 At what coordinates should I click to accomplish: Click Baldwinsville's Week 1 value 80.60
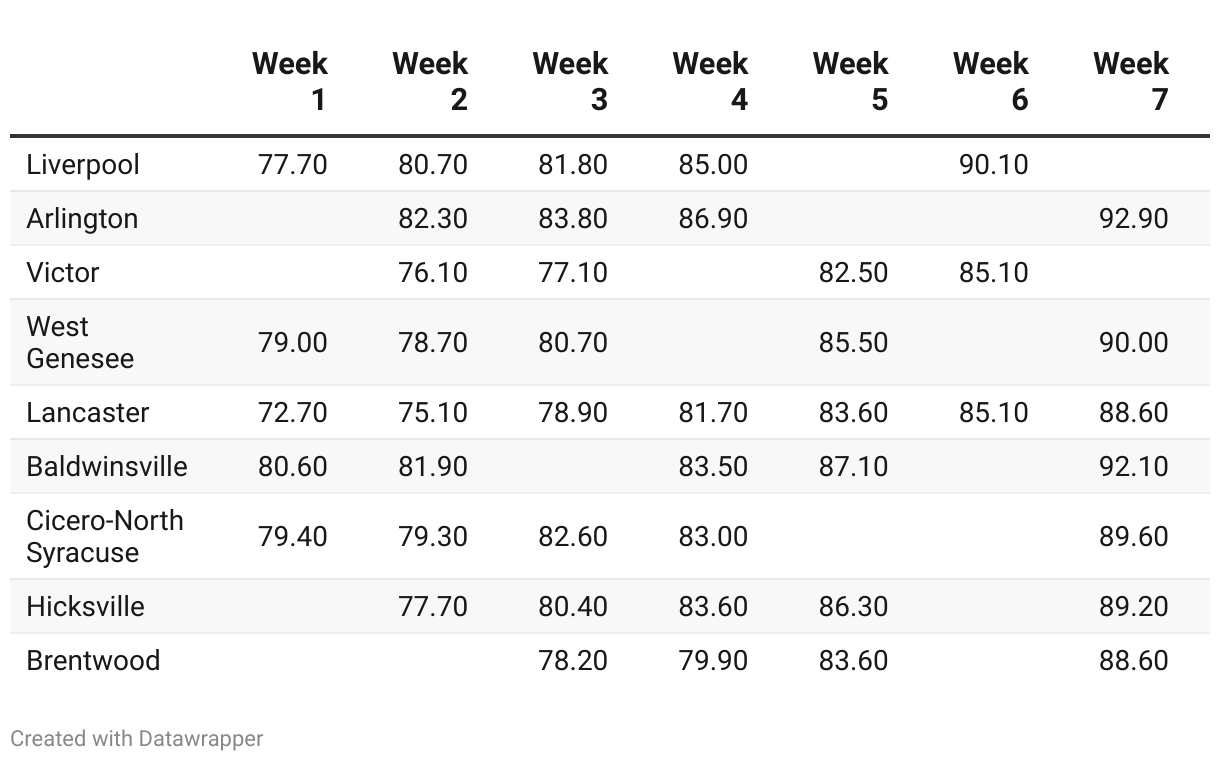pos(293,467)
